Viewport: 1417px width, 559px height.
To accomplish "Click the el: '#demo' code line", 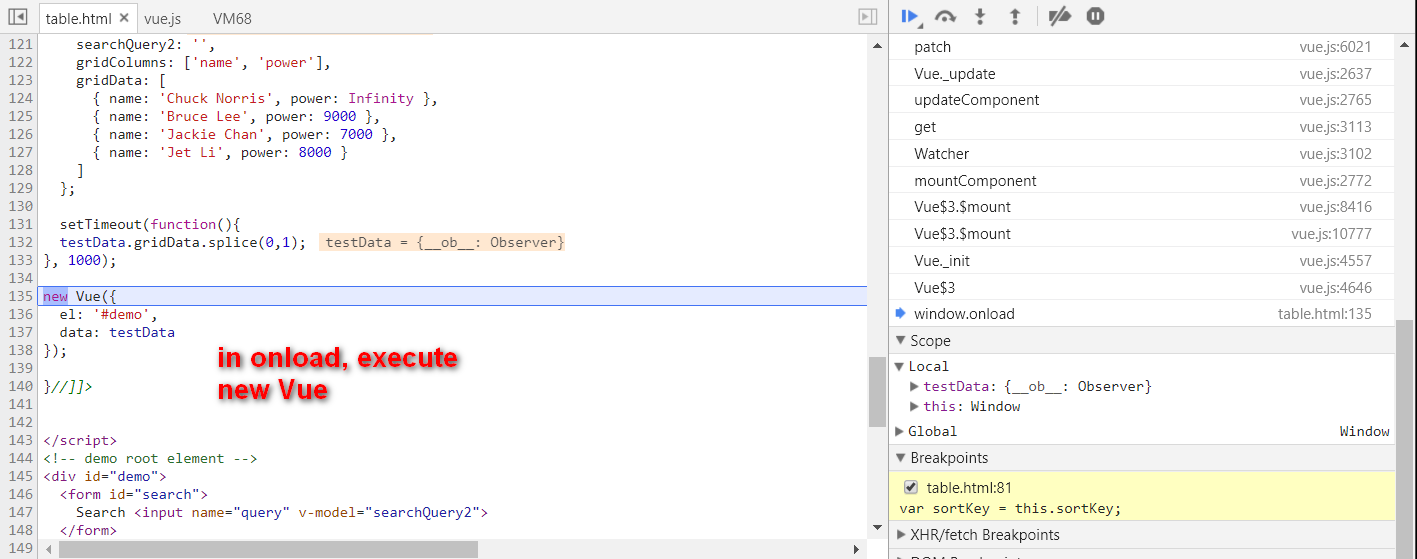I will (x=108, y=314).
